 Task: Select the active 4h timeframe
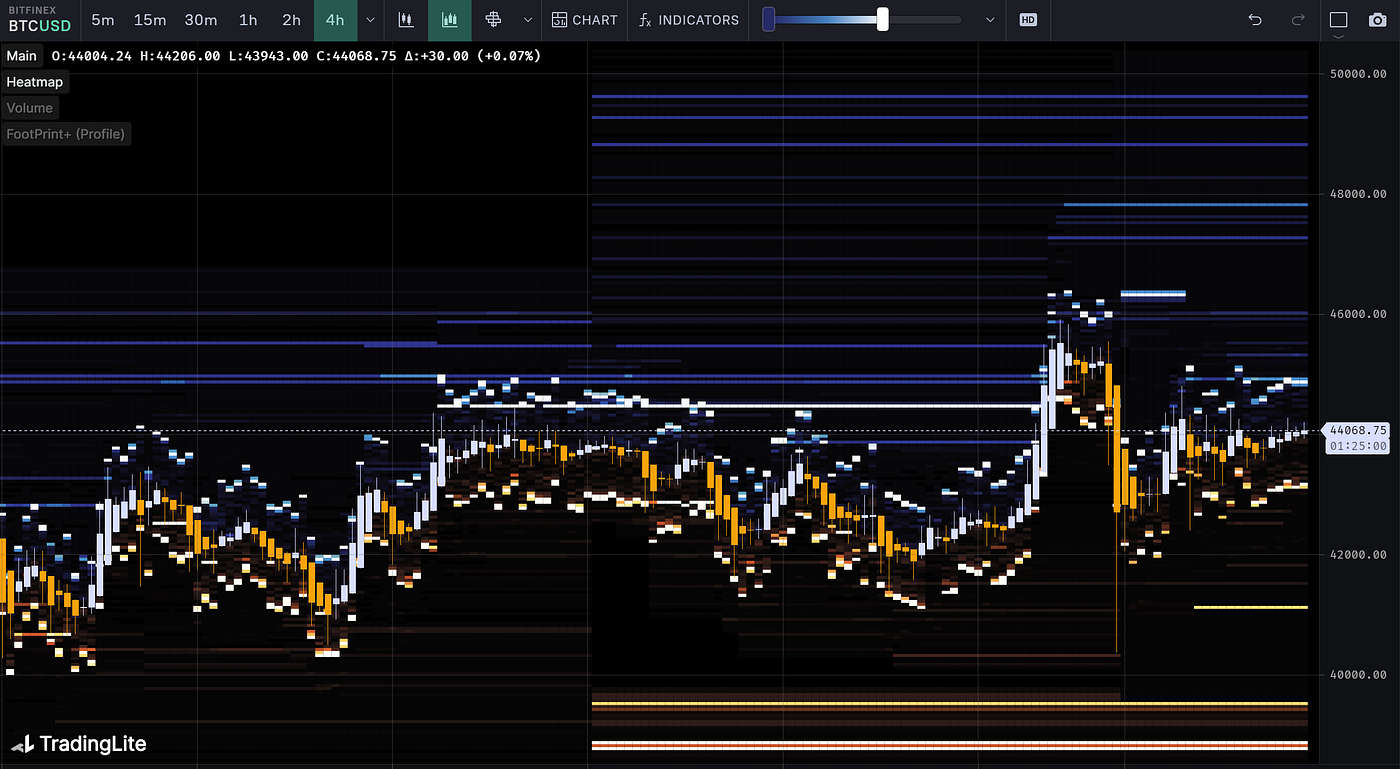[x=335, y=20]
